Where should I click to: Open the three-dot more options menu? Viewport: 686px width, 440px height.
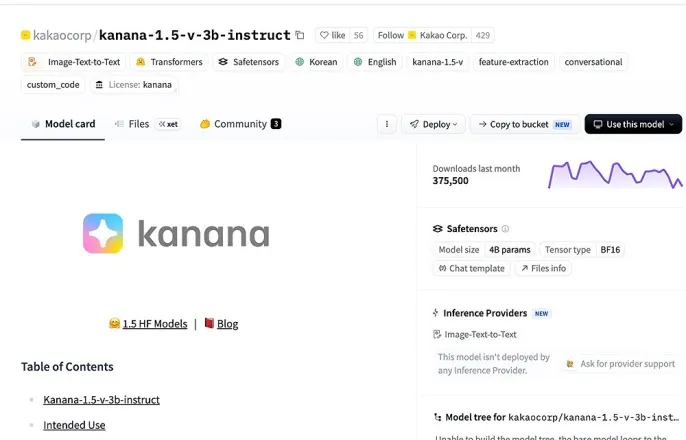[x=387, y=124]
